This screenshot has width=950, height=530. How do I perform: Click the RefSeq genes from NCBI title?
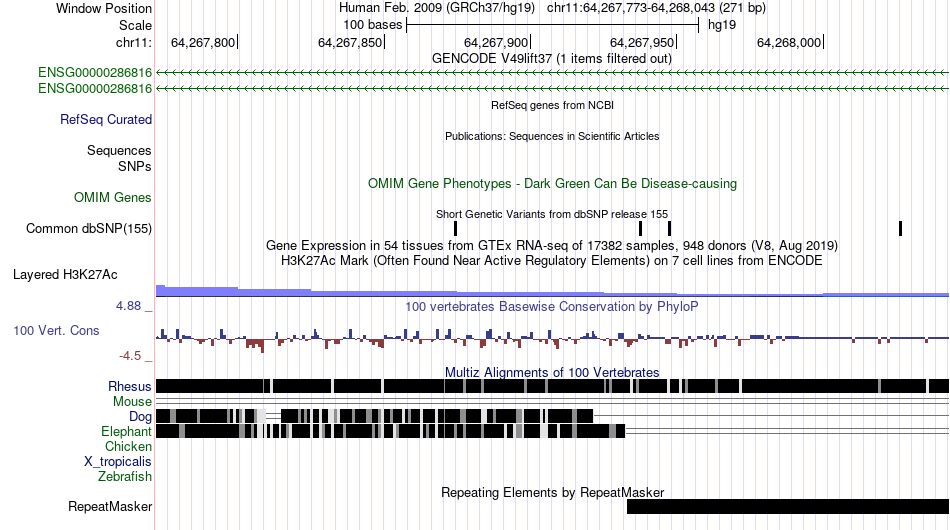(552, 105)
